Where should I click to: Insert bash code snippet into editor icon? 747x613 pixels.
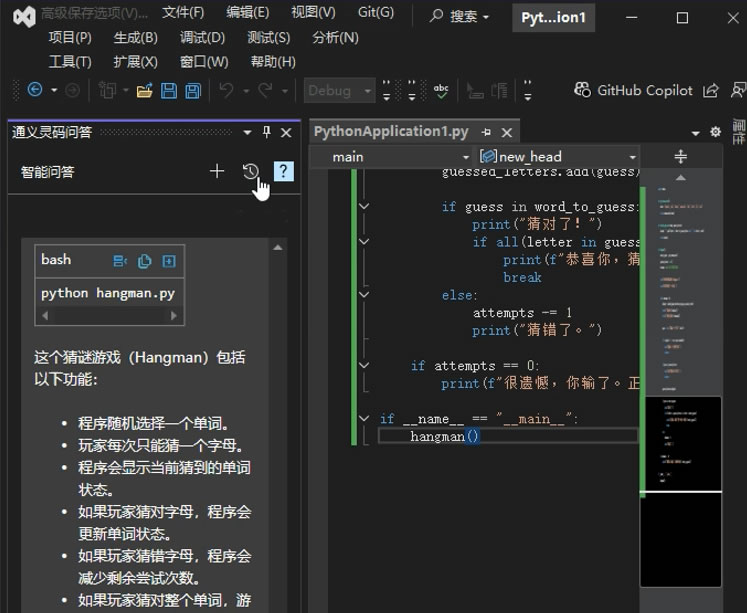[x=120, y=261]
